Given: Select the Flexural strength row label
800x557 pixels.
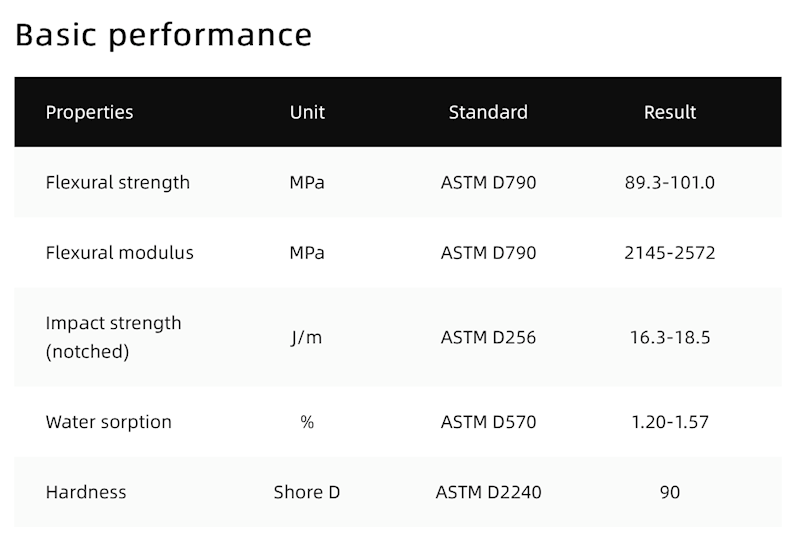Looking at the screenshot, I should (x=117, y=182).
